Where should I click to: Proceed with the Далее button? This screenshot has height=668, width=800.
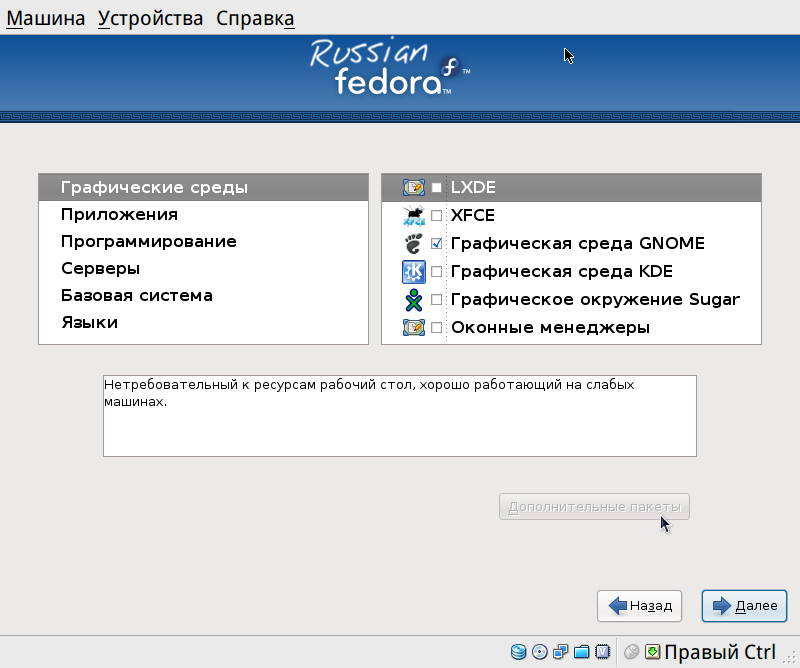(x=744, y=606)
